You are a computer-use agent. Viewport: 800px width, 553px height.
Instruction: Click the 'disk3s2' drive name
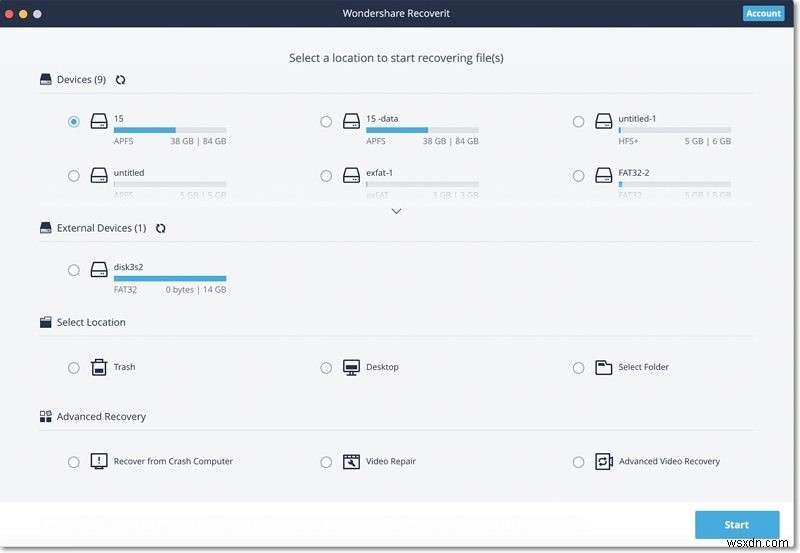click(x=129, y=267)
